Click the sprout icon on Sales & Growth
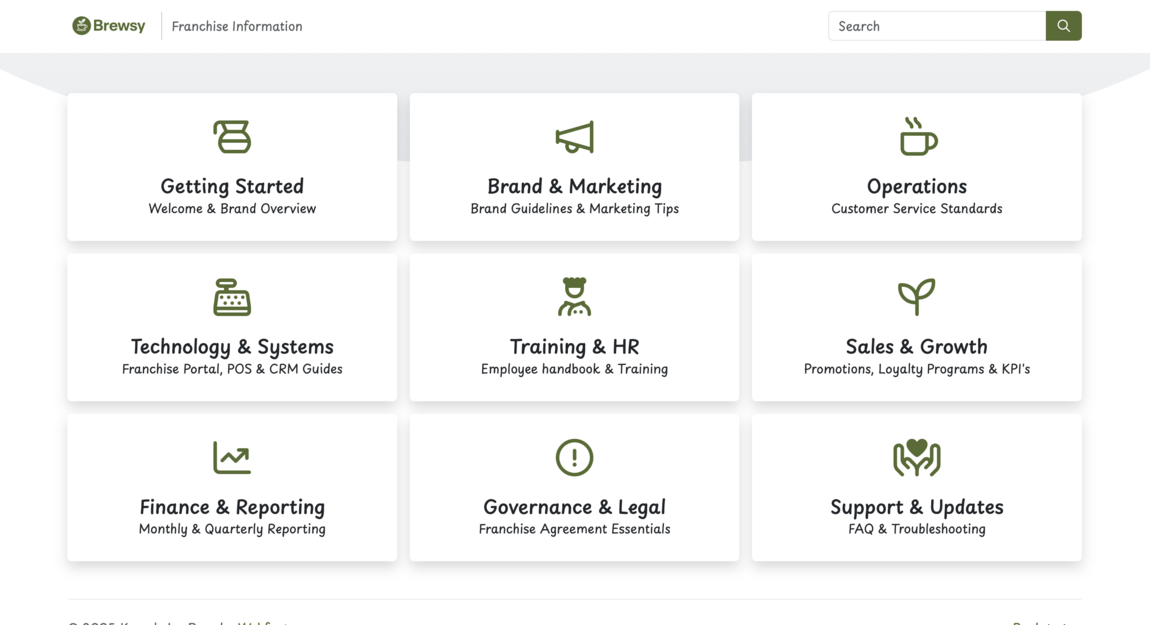 point(916,297)
